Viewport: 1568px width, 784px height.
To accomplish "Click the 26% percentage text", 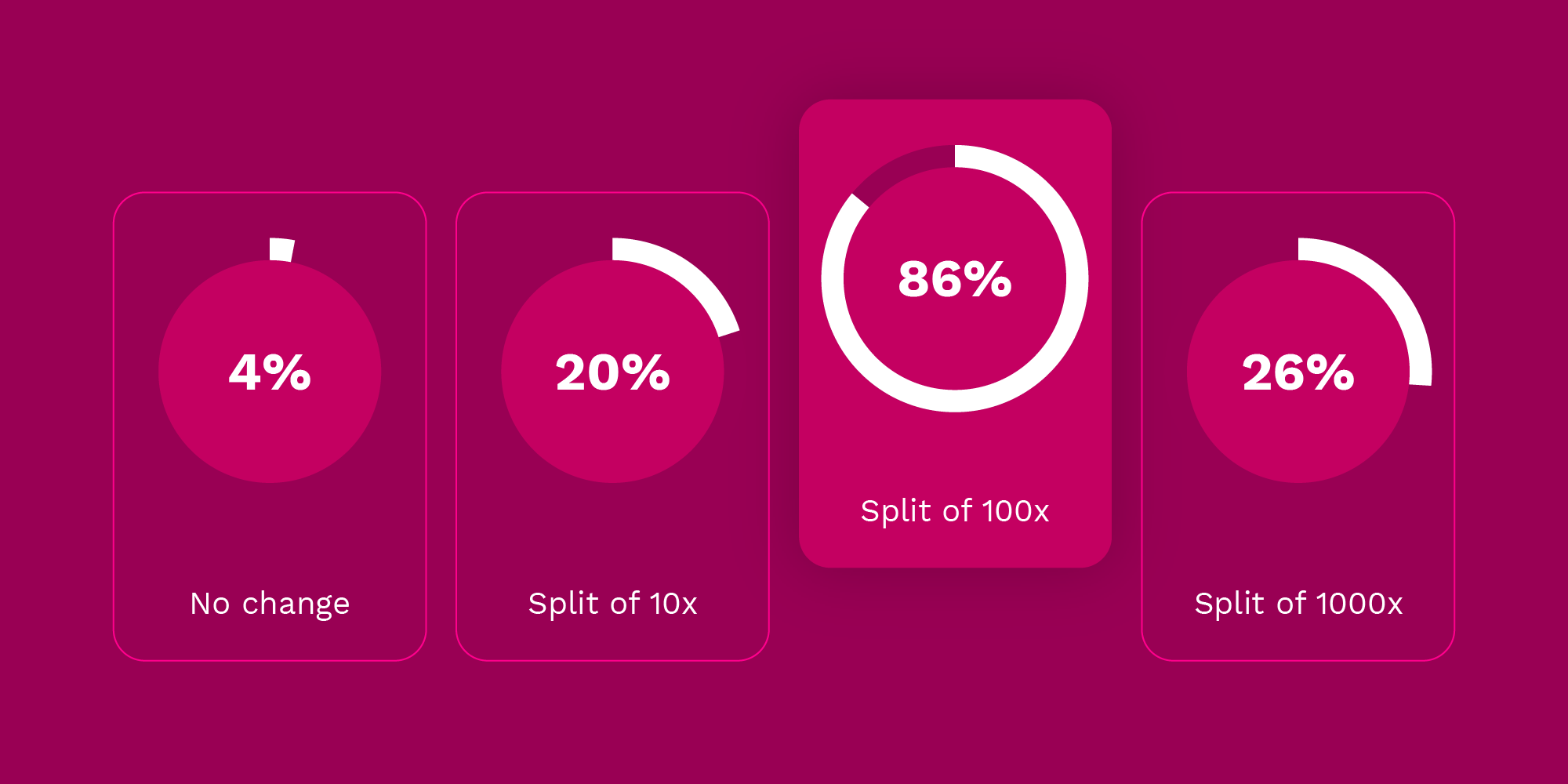I will click(1298, 372).
